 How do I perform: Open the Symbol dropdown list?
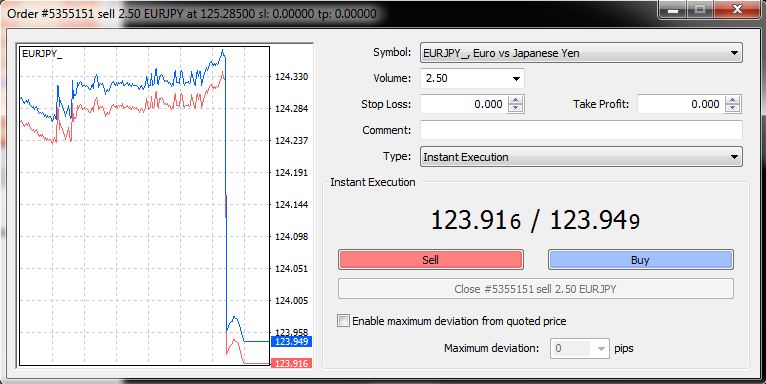point(581,53)
